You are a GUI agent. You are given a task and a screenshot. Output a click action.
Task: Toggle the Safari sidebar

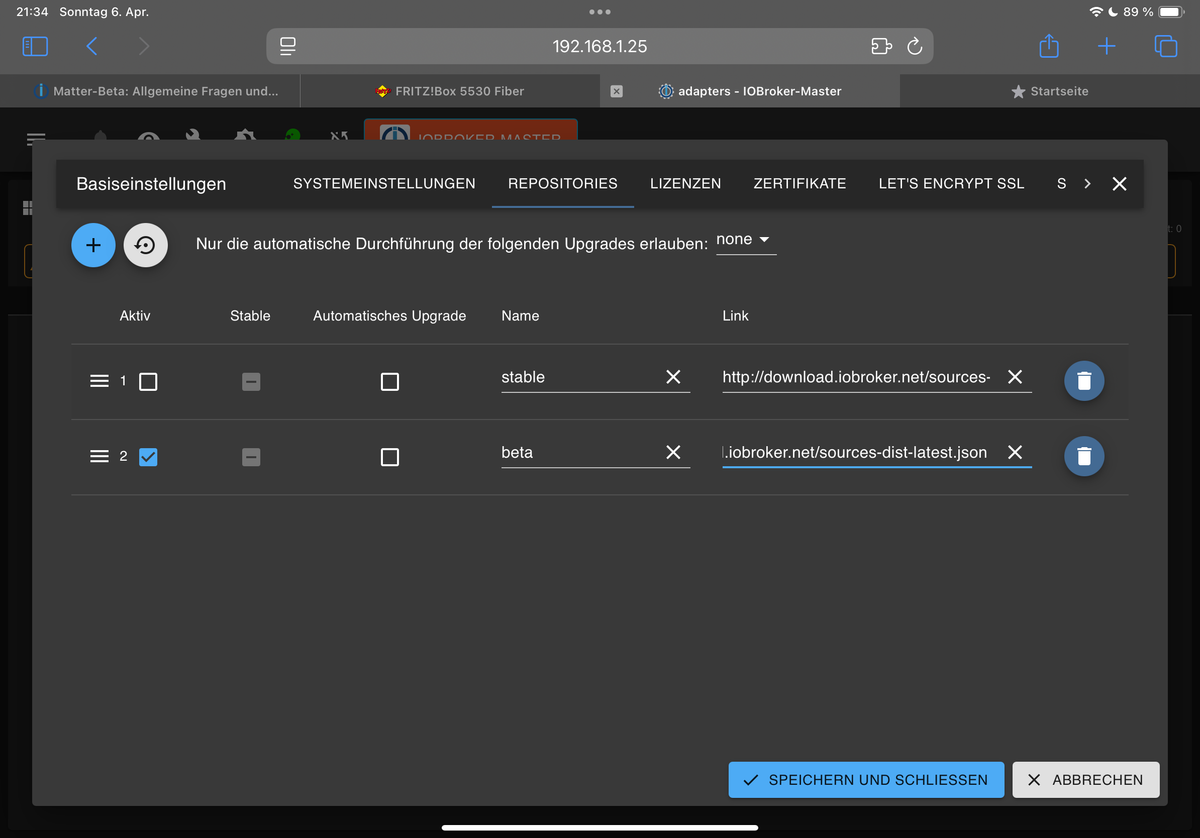(35, 46)
